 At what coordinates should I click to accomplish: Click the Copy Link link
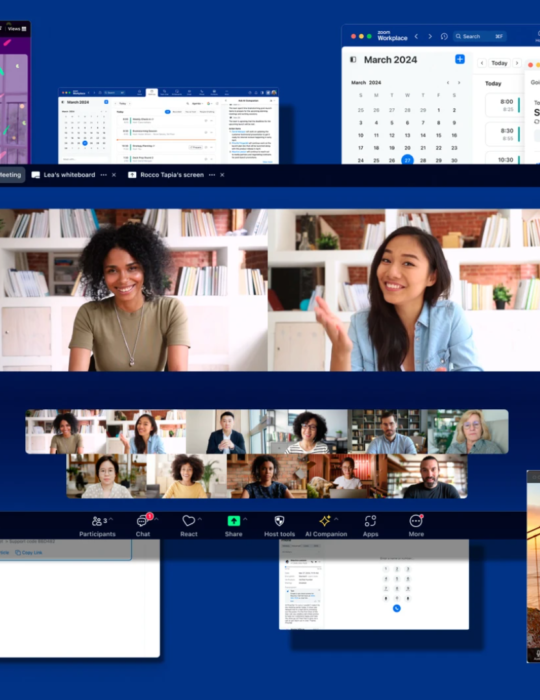tap(29, 553)
